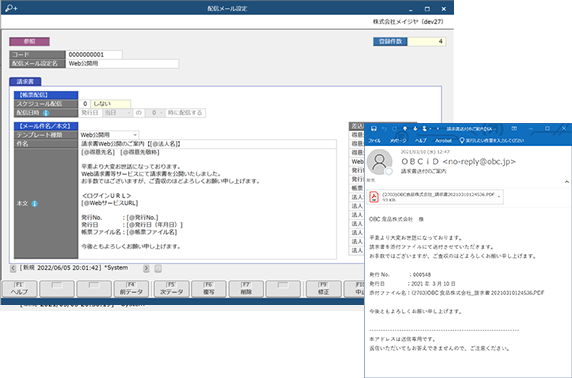Click the small square icon after the history arrows

tap(158, 269)
